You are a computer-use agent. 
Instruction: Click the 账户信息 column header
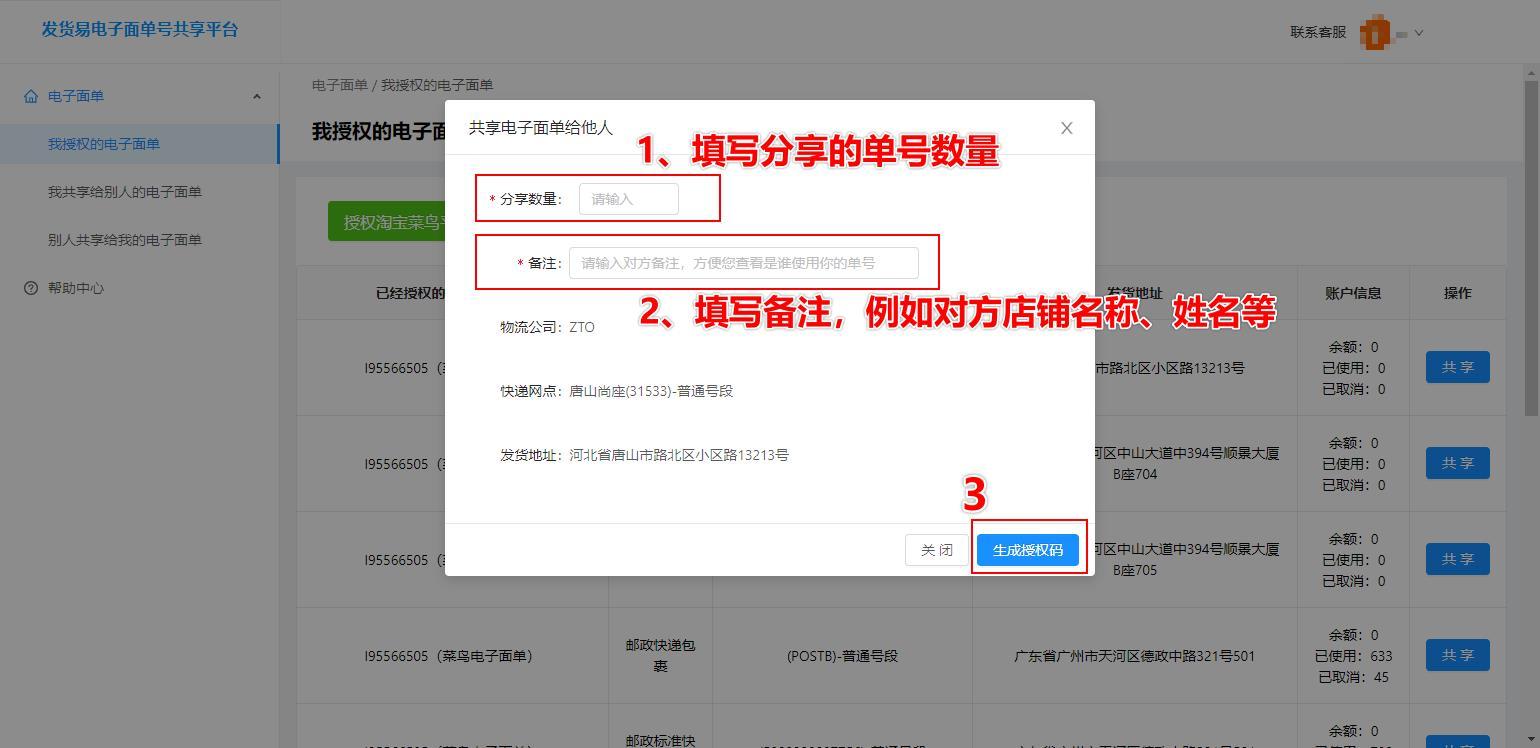point(1353,293)
